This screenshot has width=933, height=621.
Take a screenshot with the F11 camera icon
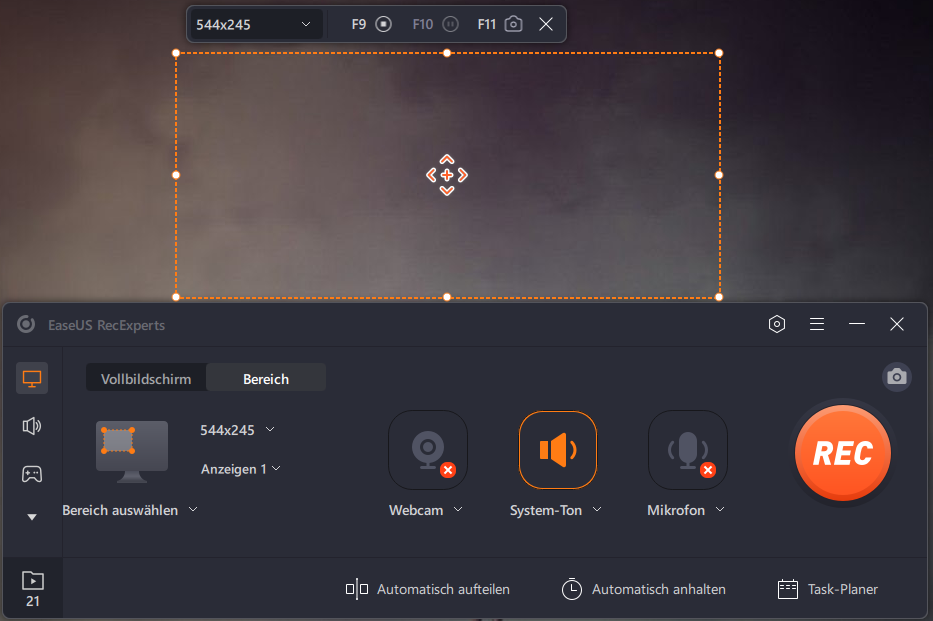[x=514, y=24]
